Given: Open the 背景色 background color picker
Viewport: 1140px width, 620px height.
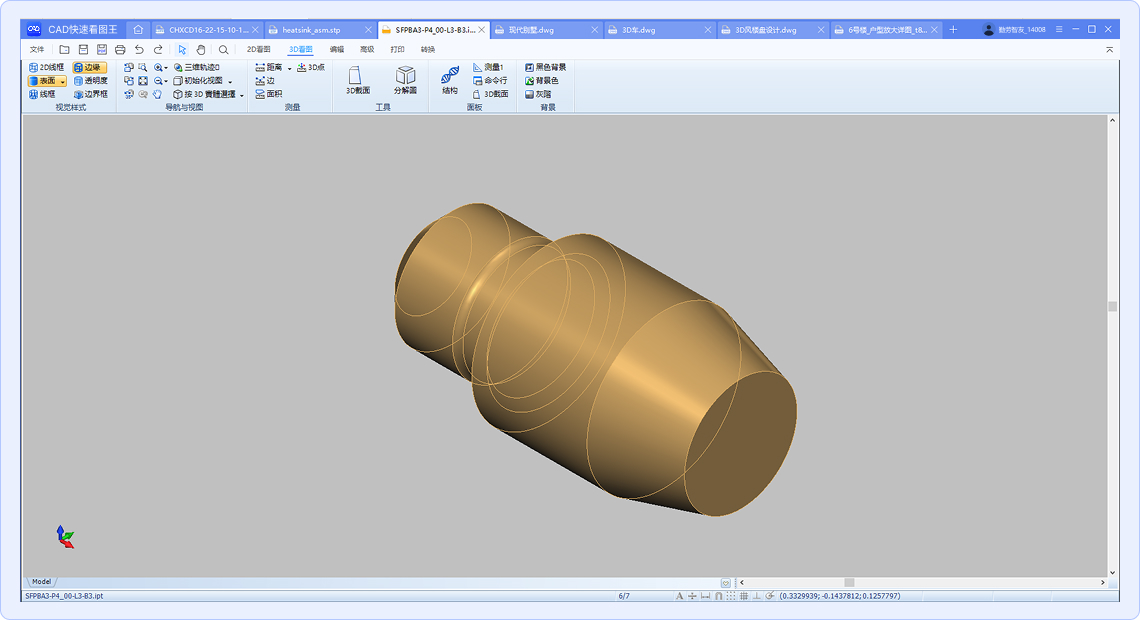Looking at the screenshot, I should pyautogui.click(x=542, y=81).
